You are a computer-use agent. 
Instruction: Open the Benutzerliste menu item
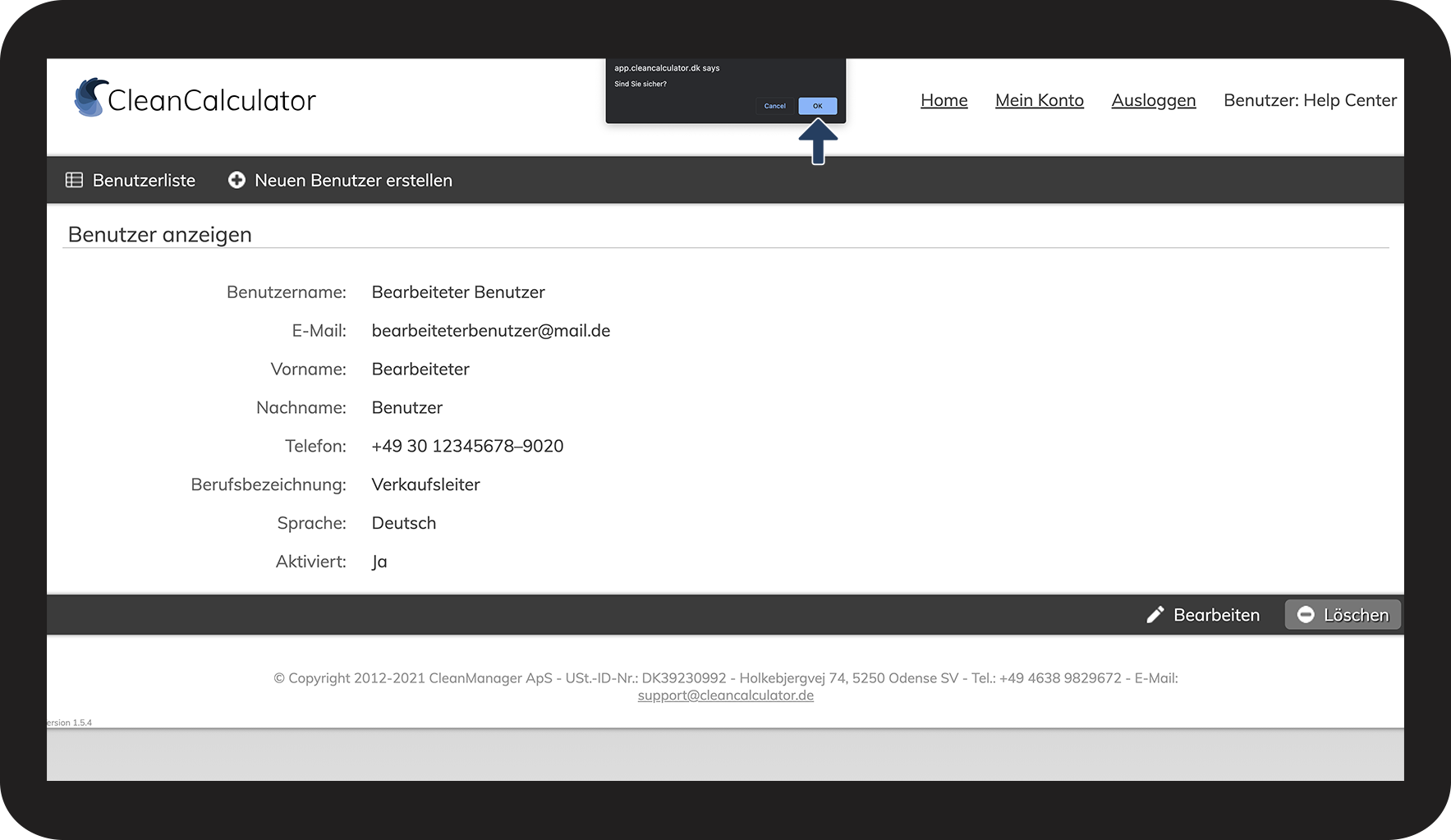(144, 180)
